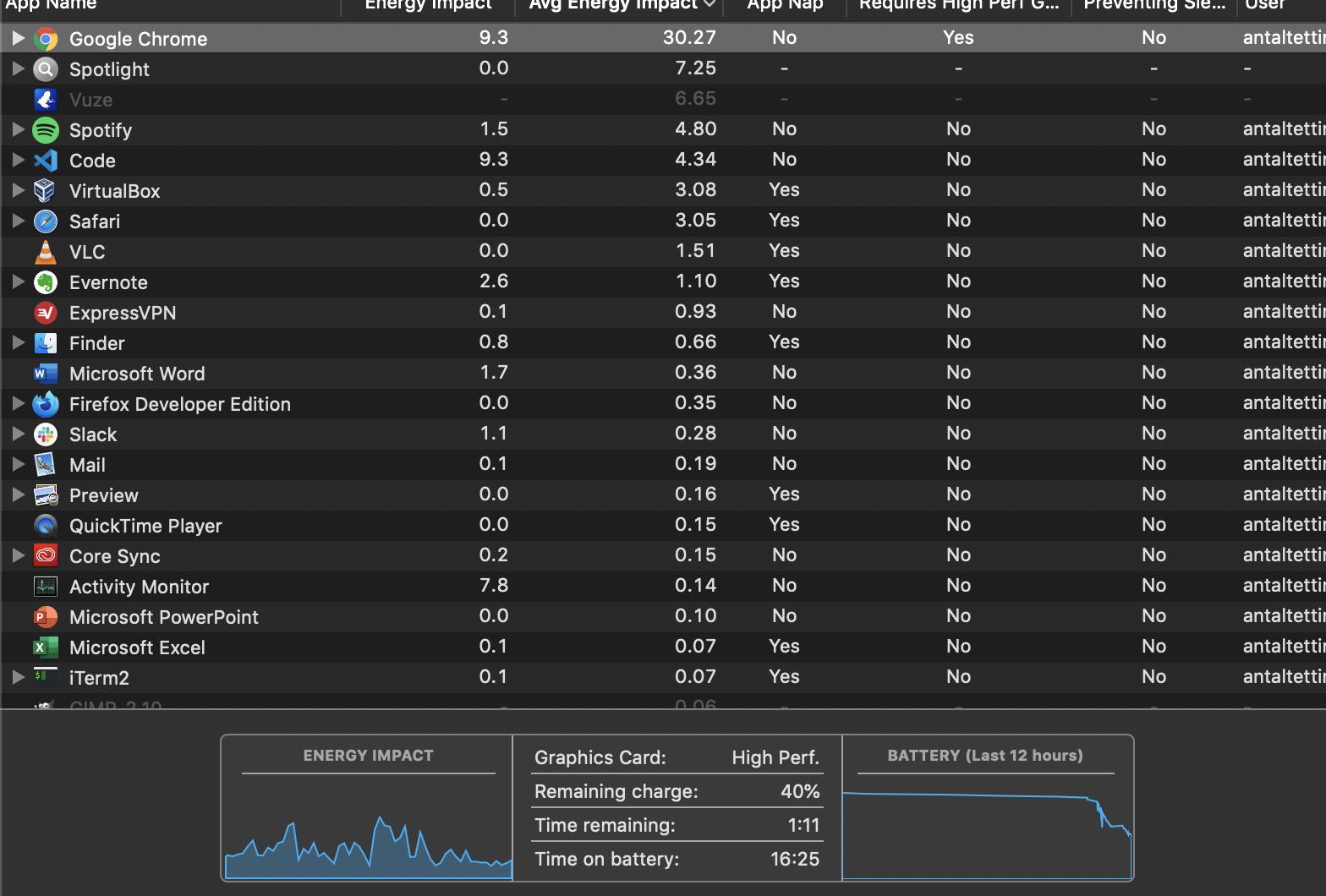The image size is (1326, 896).
Task: Click the ExpressVPN icon
Action: click(46, 313)
